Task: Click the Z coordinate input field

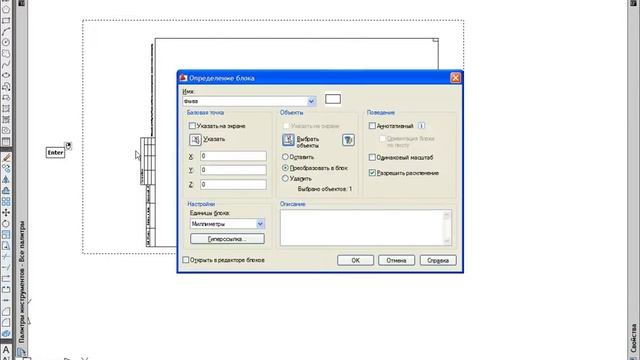Action: (x=233, y=184)
